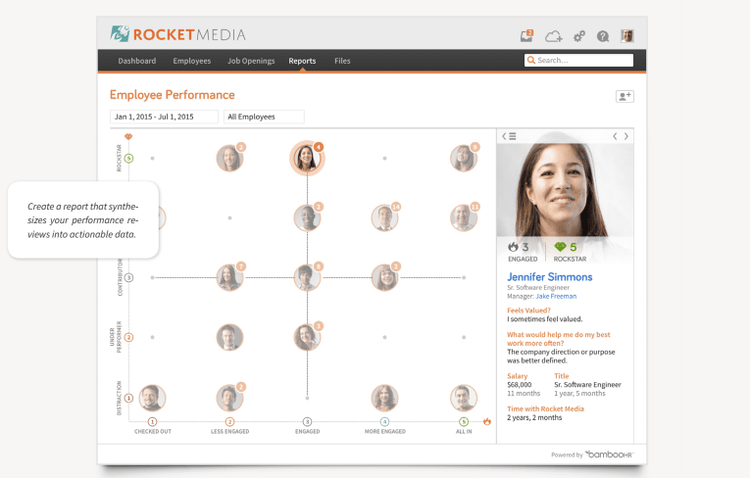Click the 5 All In axis marker

(463, 422)
